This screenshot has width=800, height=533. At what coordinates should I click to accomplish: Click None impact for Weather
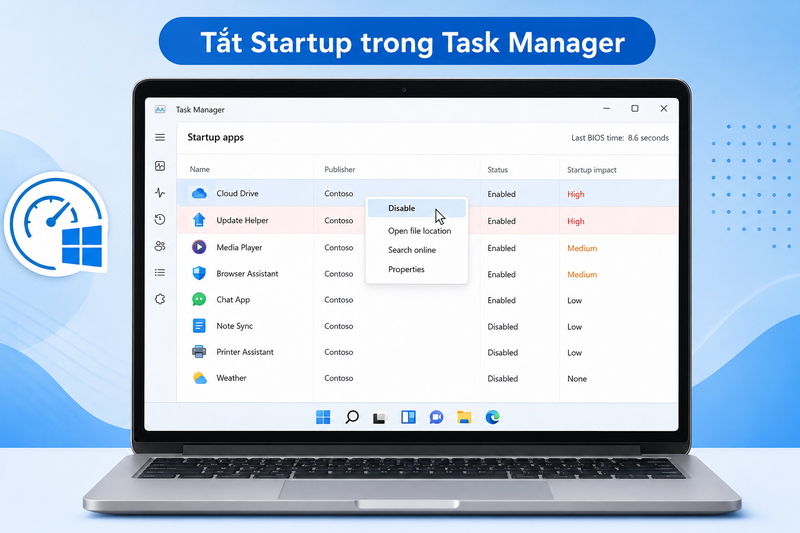click(x=577, y=378)
